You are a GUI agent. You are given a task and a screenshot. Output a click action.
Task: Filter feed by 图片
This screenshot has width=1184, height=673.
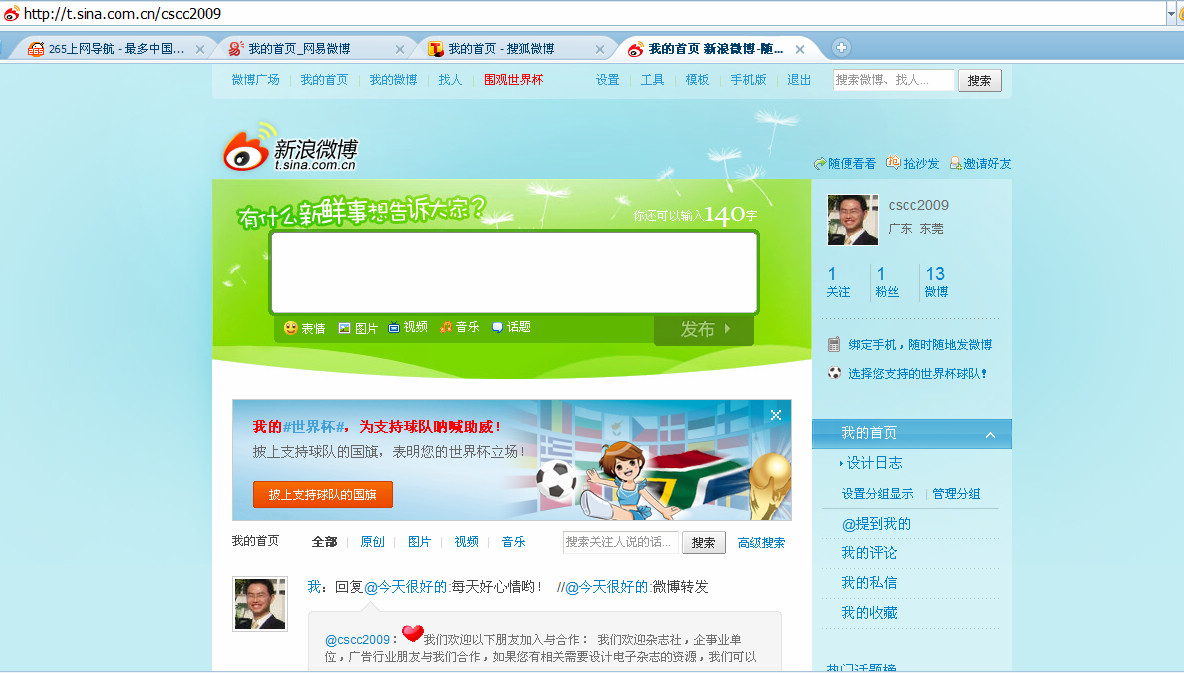[419, 542]
